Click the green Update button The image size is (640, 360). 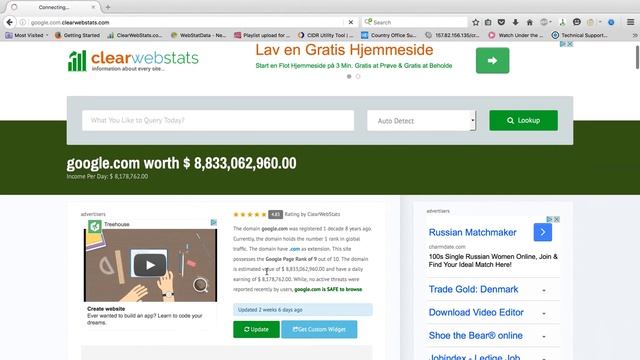tap(256, 329)
